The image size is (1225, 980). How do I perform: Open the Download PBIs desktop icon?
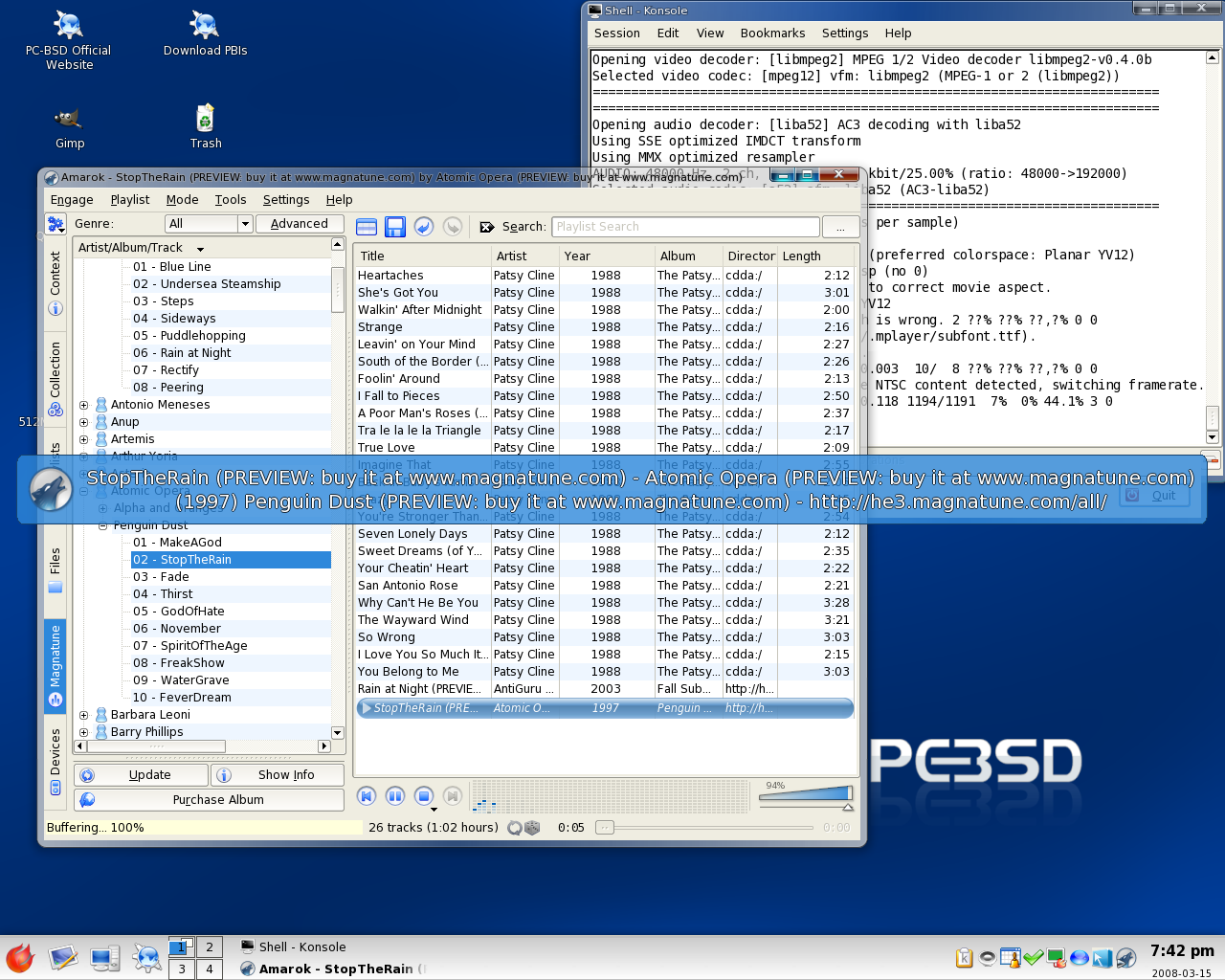205,33
